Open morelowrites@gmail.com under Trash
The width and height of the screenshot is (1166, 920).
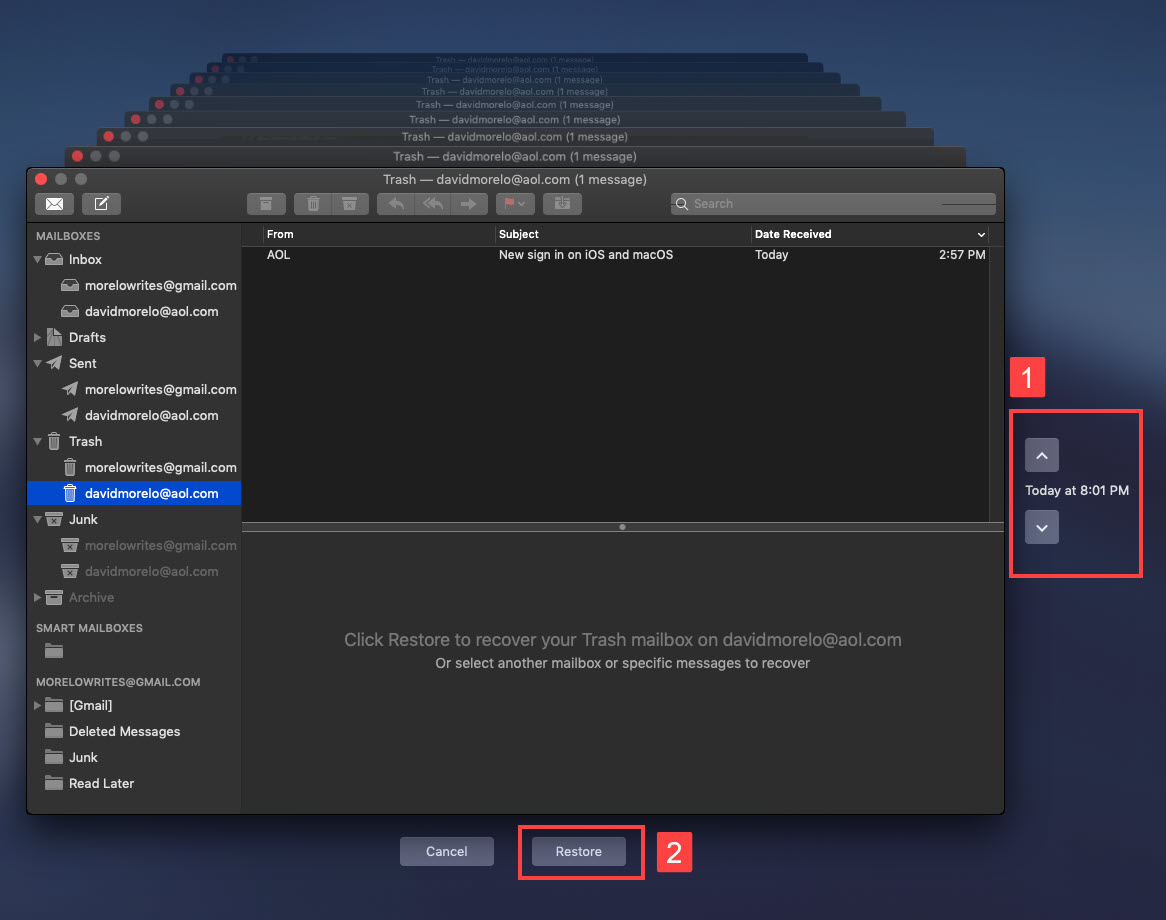161,468
